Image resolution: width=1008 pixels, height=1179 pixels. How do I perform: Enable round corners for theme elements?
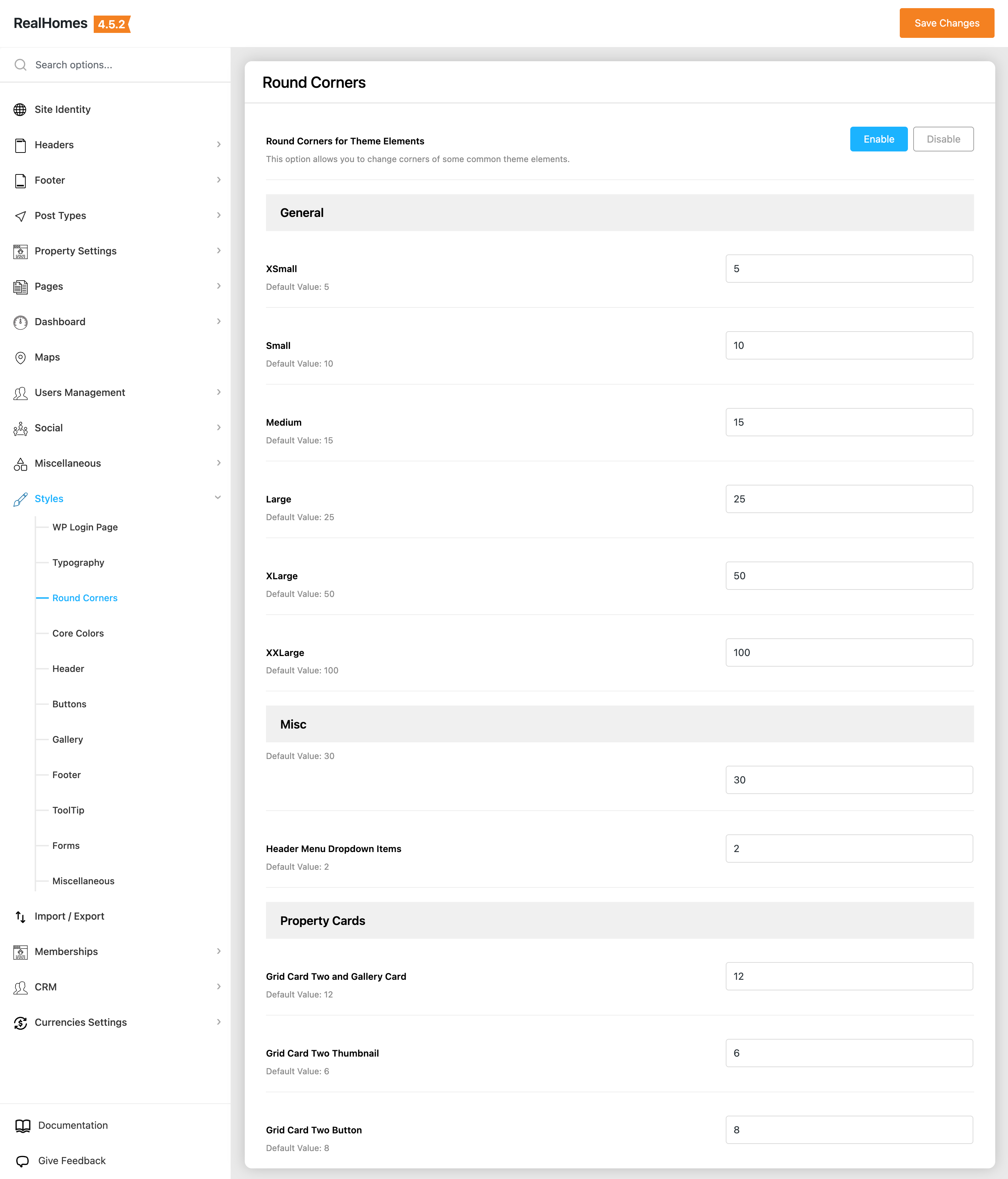(x=878, y=139)
